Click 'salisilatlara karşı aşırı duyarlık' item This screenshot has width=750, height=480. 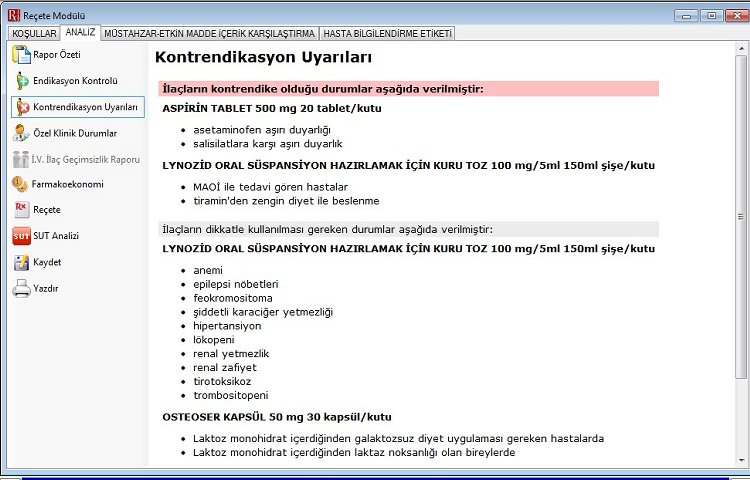coord(268,144)
